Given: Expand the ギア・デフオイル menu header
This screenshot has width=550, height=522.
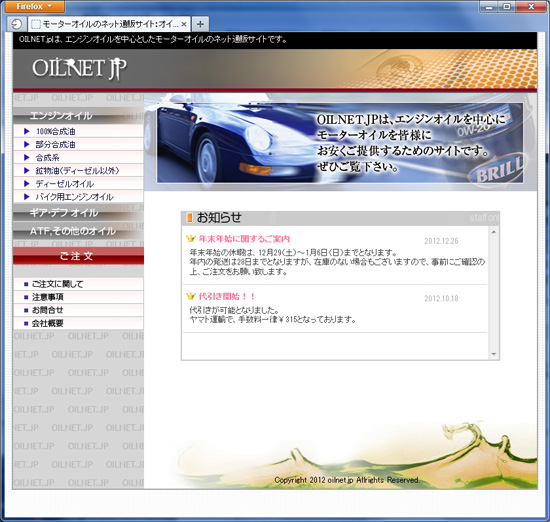Looking at the screenshot, I should coord(78,212).
